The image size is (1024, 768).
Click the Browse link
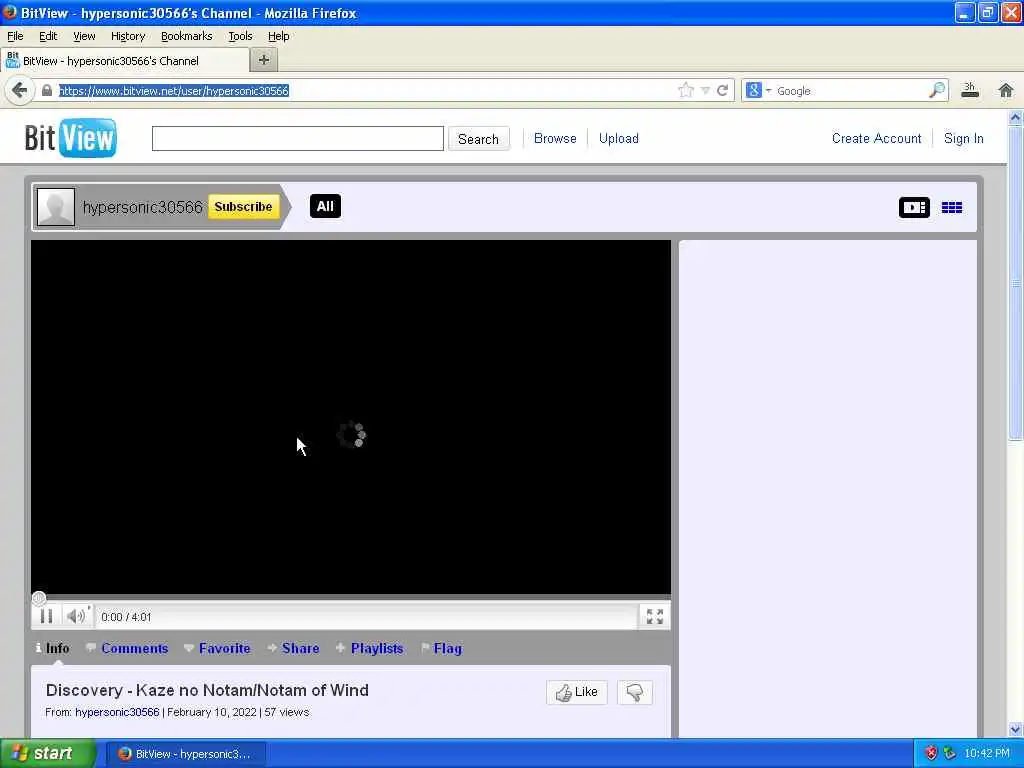pos(555,138)
